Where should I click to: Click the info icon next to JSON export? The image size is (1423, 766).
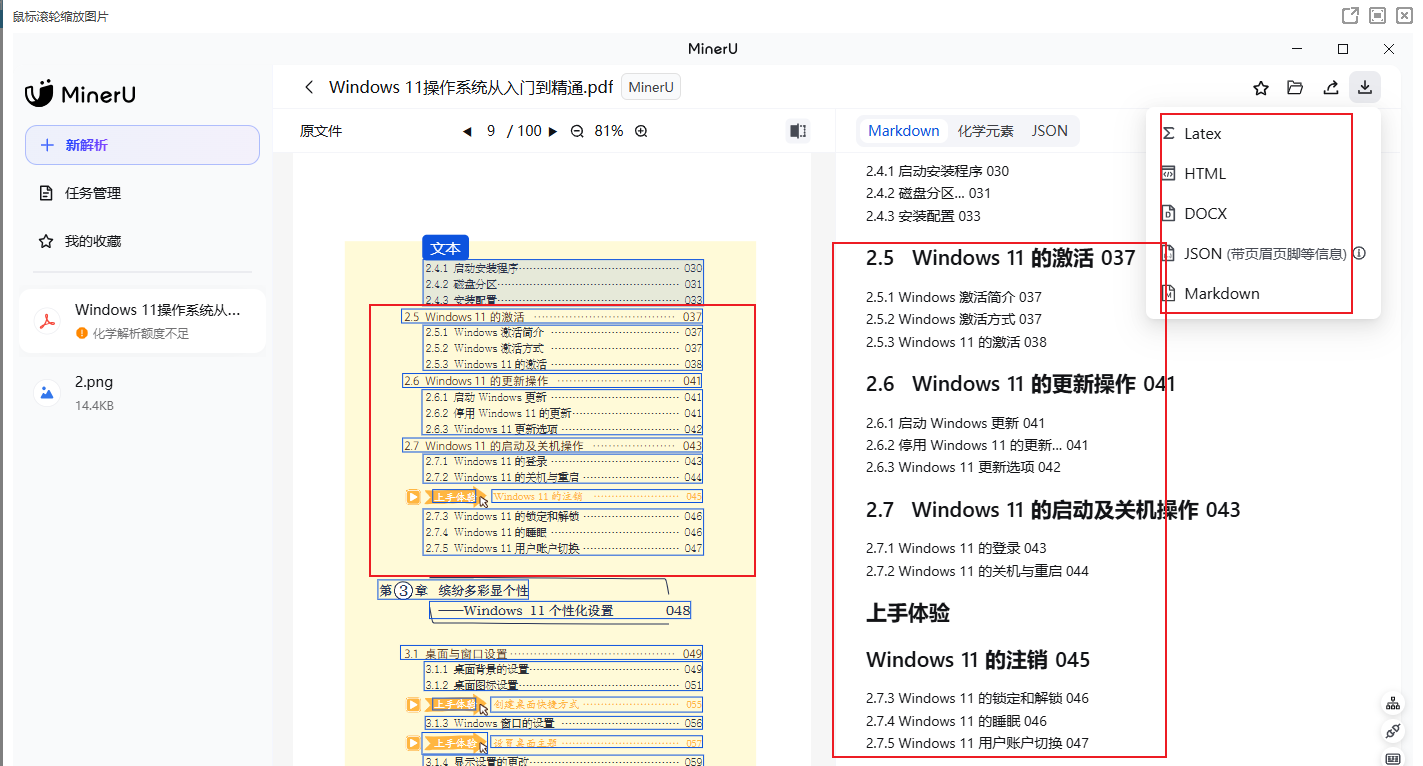1359,253
